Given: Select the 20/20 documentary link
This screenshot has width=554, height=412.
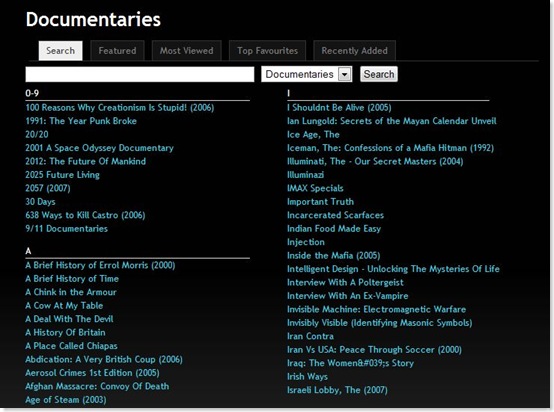Looking at the screenshot, I should click(37, 134).
